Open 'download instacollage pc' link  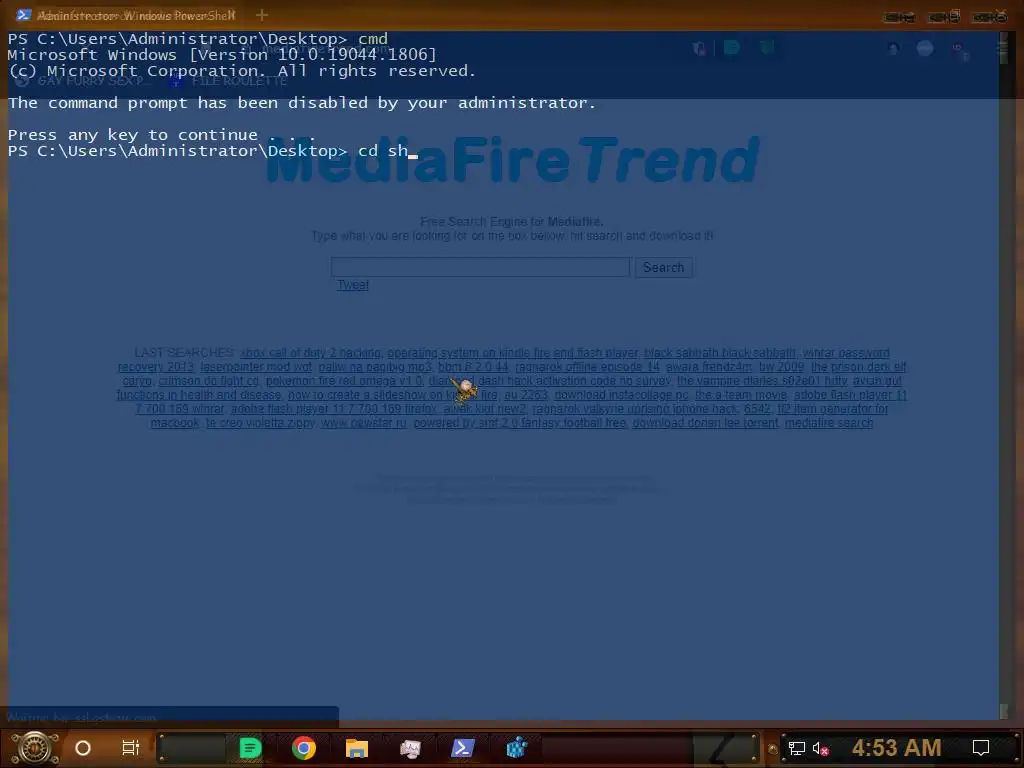coord(621,395)
